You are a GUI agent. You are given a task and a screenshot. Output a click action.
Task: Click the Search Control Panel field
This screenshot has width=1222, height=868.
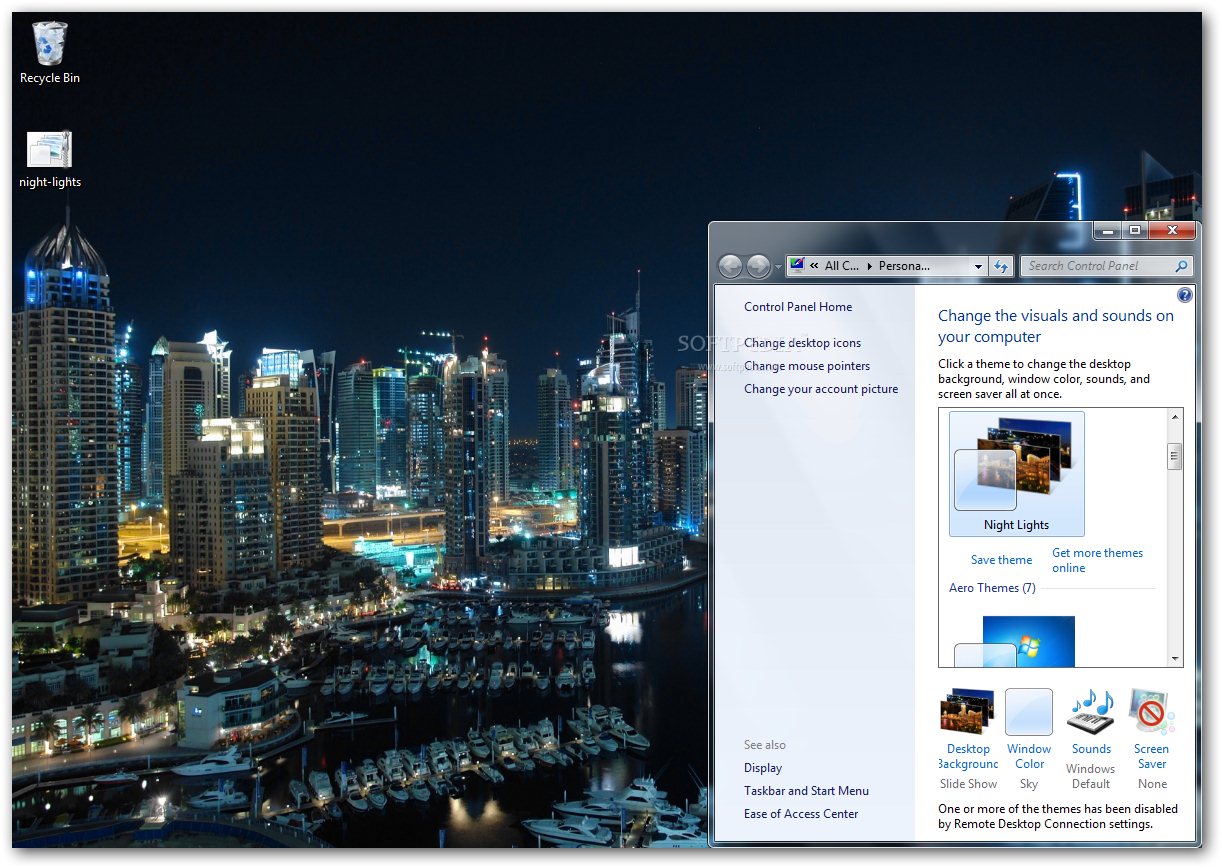tap(1106, 266)
